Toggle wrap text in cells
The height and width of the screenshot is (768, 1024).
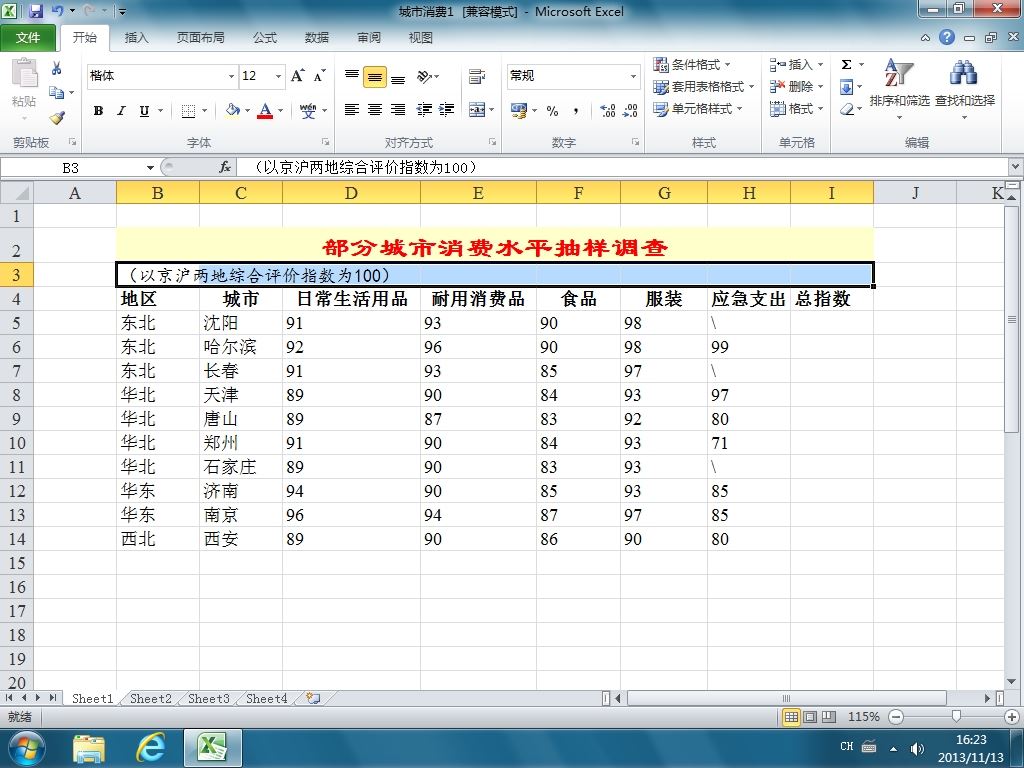point(477,76)
